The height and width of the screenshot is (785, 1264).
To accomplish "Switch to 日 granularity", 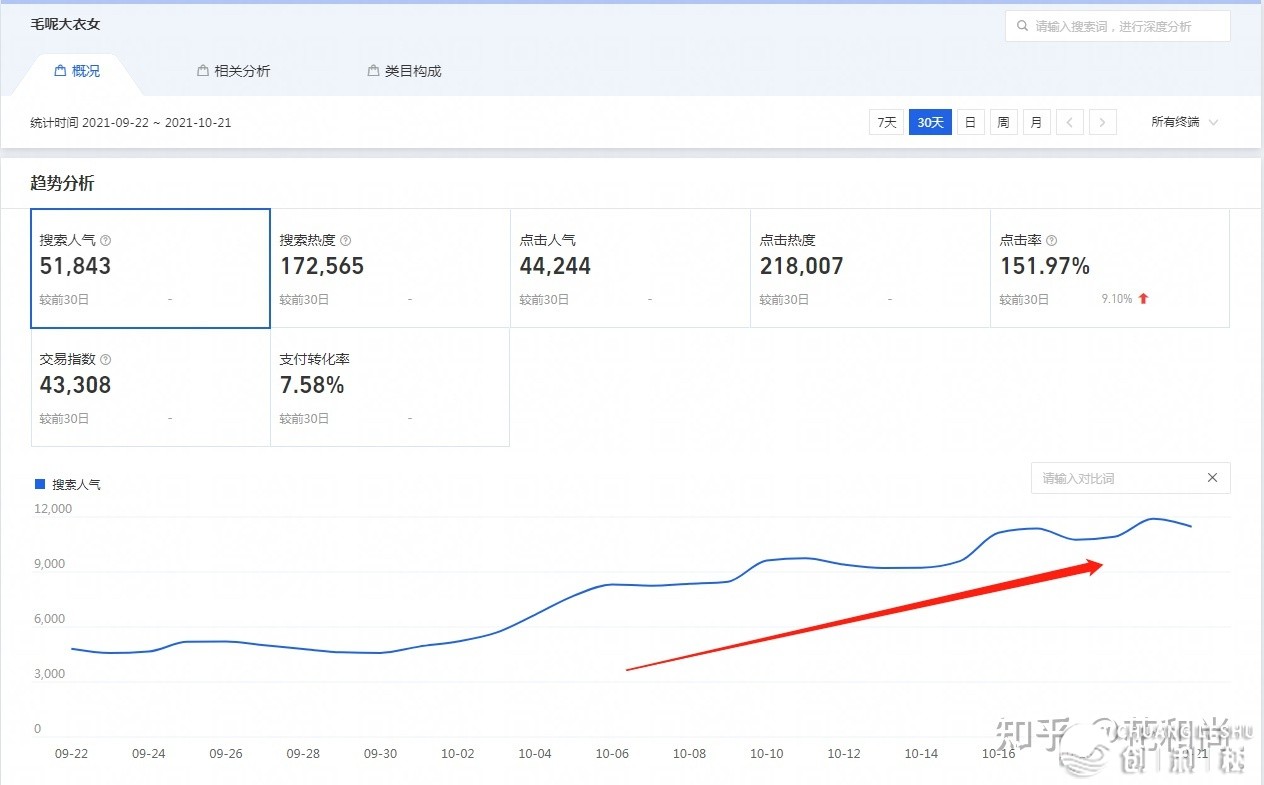I will pyautogui.click(x=970, y=123).
